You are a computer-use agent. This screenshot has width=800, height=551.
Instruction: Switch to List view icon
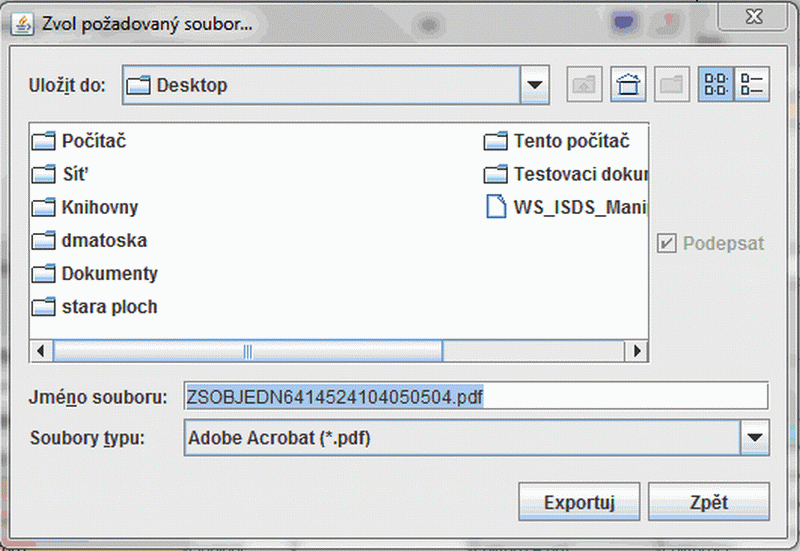[x=716, y=84]
